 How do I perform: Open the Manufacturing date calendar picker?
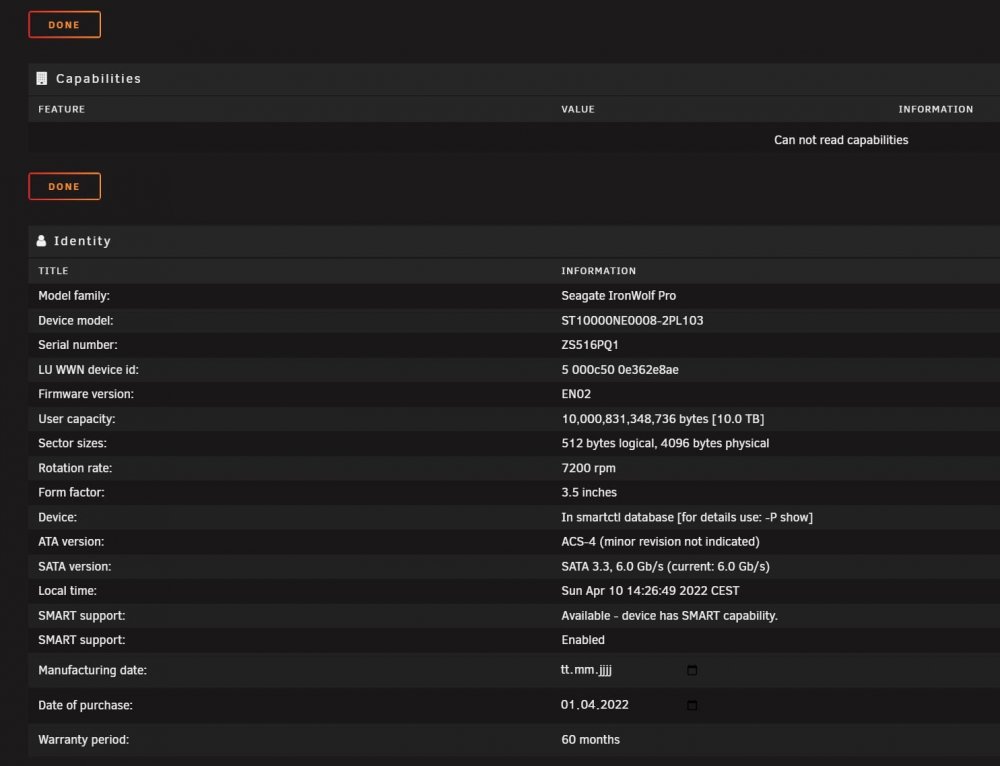coord(692,670)
